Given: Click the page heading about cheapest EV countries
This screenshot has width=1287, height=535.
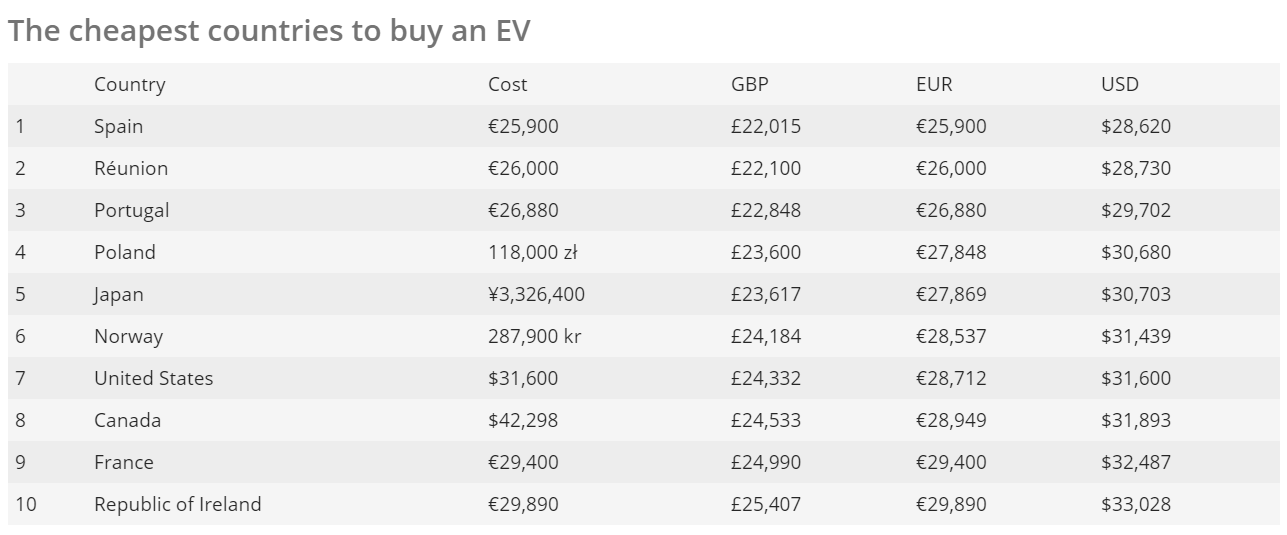Looking at the screenshot, I should (269, 31).
